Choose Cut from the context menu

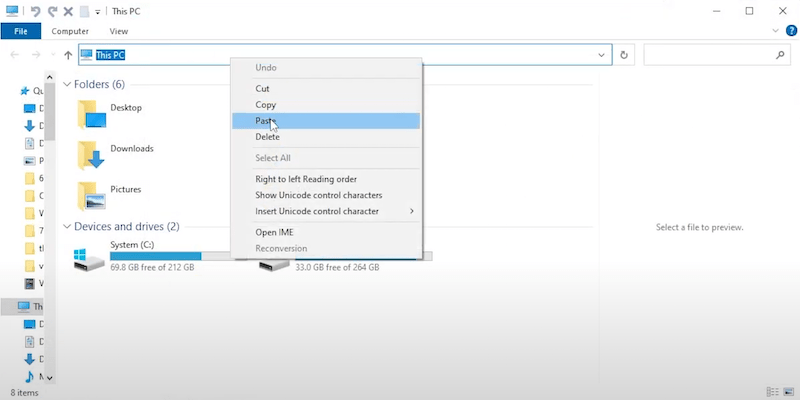tap(326, 88)
